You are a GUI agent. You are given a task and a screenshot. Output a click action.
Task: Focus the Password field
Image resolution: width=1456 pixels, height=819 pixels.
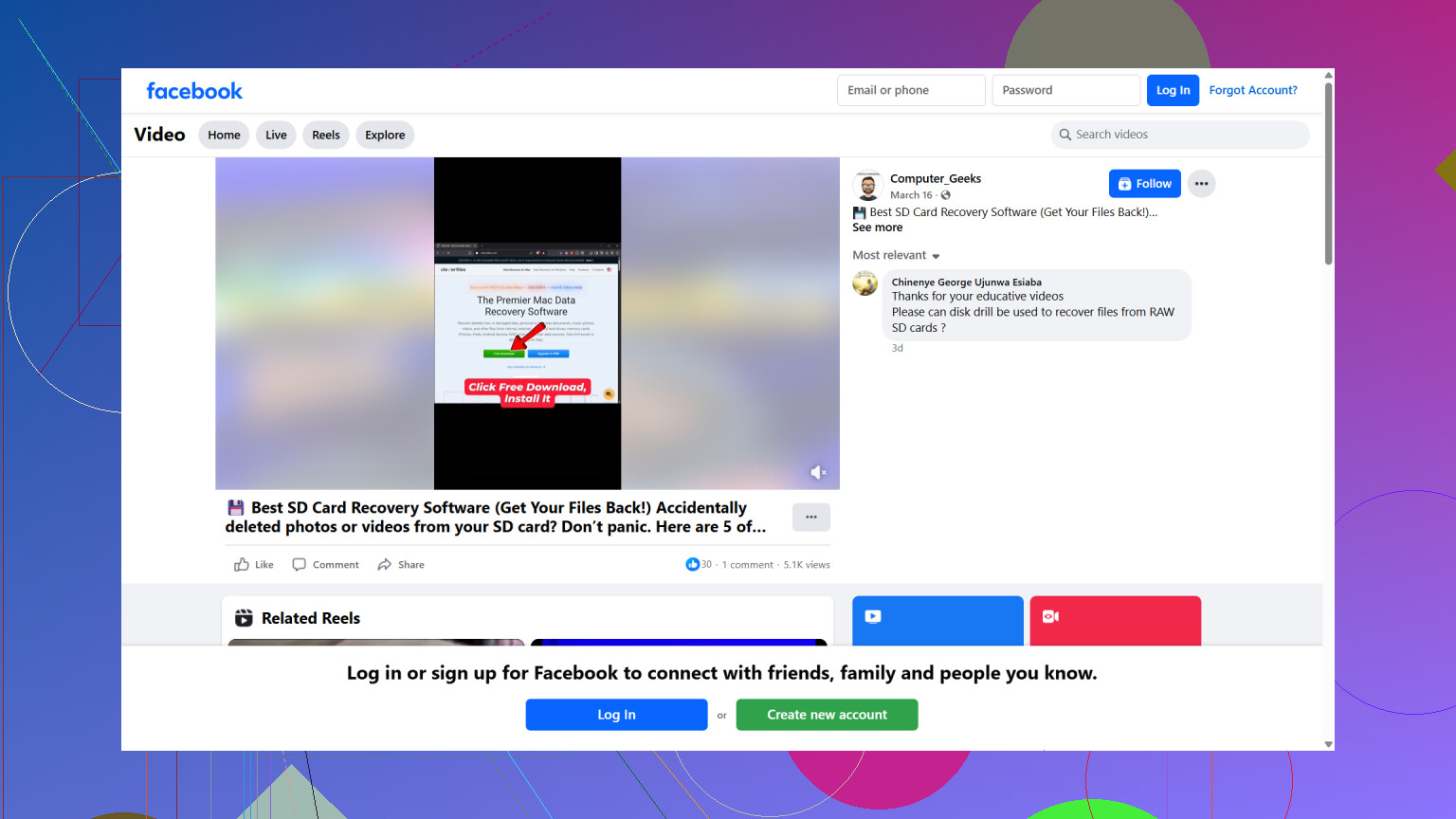(1065, 90)
